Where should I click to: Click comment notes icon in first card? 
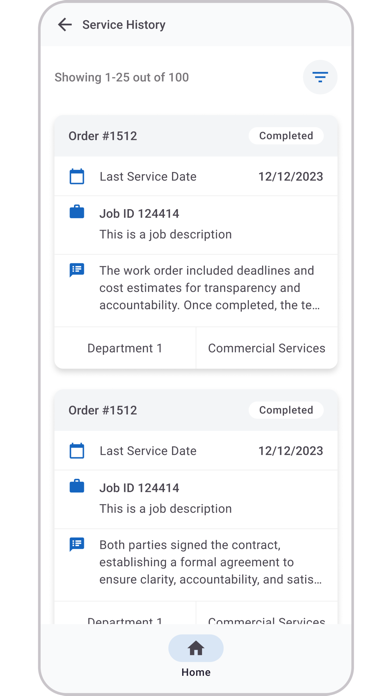click(77, 270)
